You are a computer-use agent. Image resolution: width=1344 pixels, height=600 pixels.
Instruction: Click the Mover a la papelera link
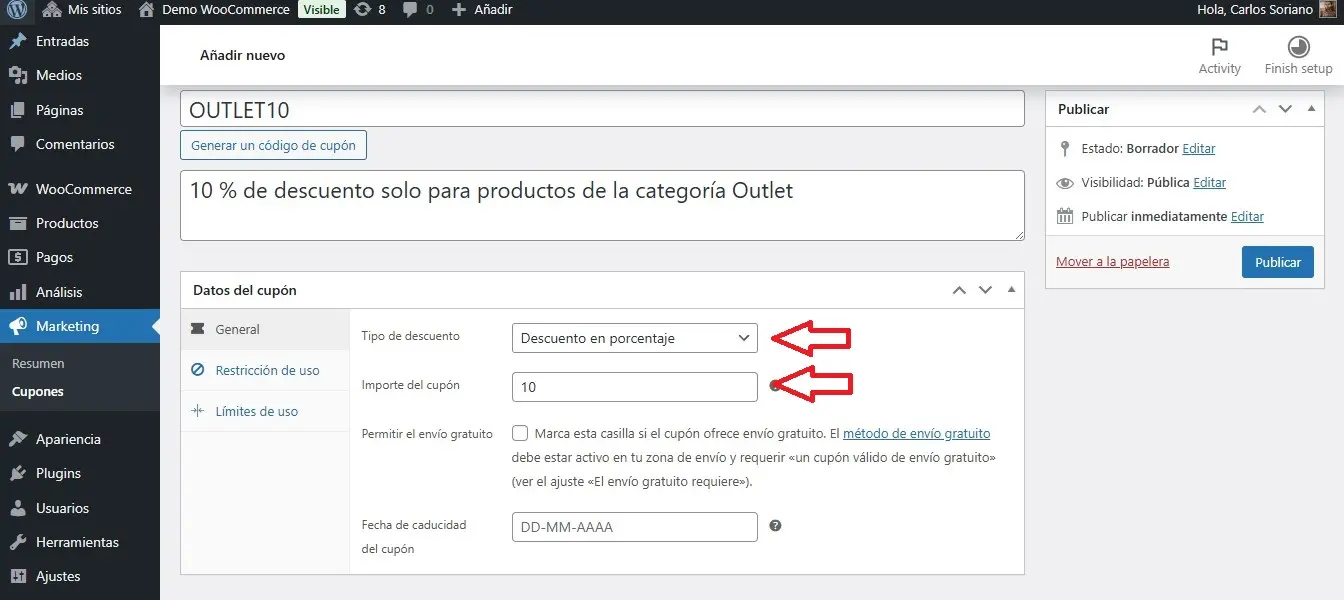[x=1112, y=262]
